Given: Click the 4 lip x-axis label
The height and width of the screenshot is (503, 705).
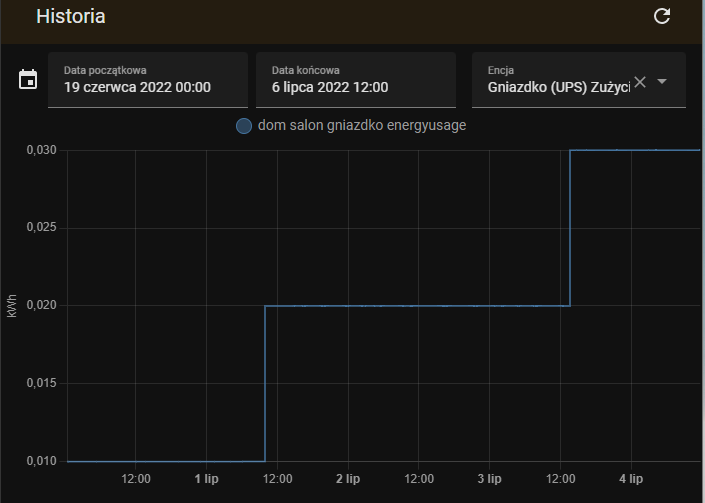Looking at the screenshot, I should (x=631, y=479).
